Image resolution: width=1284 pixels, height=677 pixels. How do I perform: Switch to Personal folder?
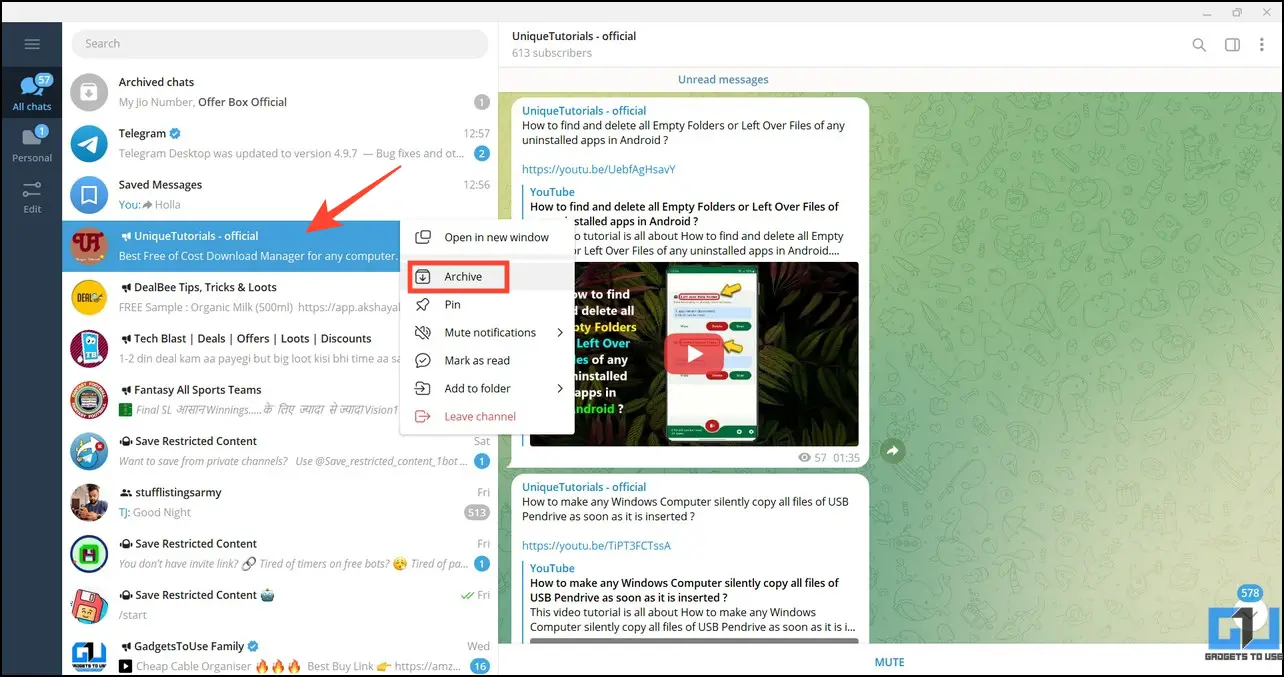tap(31, 144)
